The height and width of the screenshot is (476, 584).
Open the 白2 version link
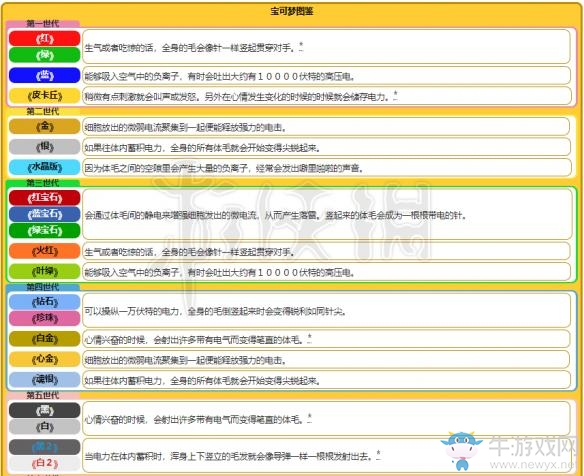(45, 463)
